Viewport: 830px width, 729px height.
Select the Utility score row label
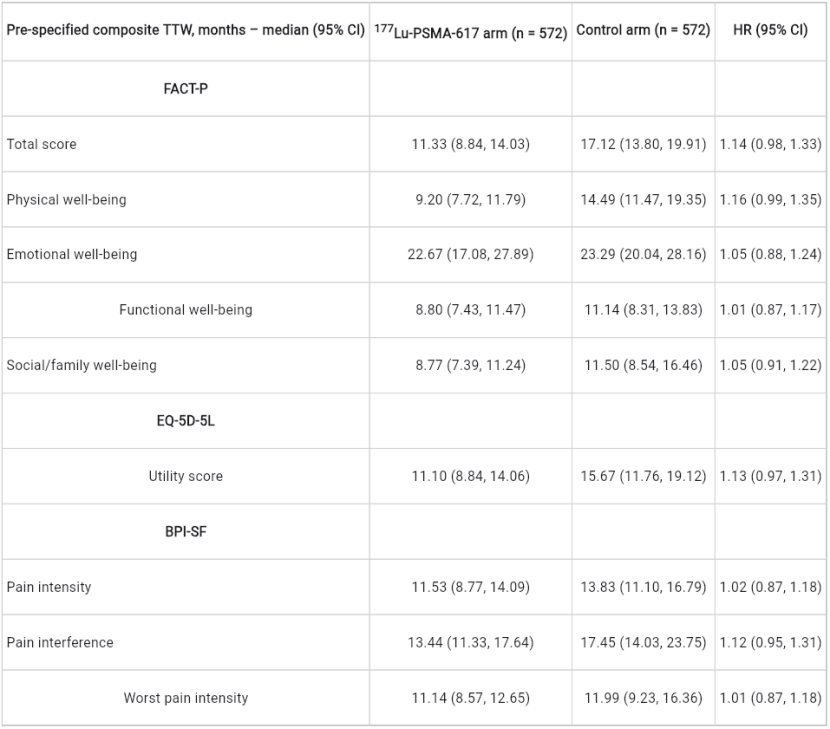185,476
